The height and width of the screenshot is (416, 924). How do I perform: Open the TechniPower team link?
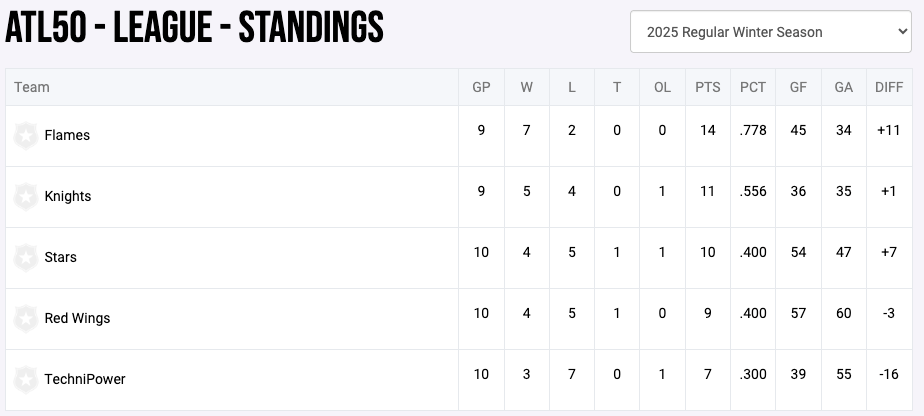pyautogui.click(x=85, y=380)
